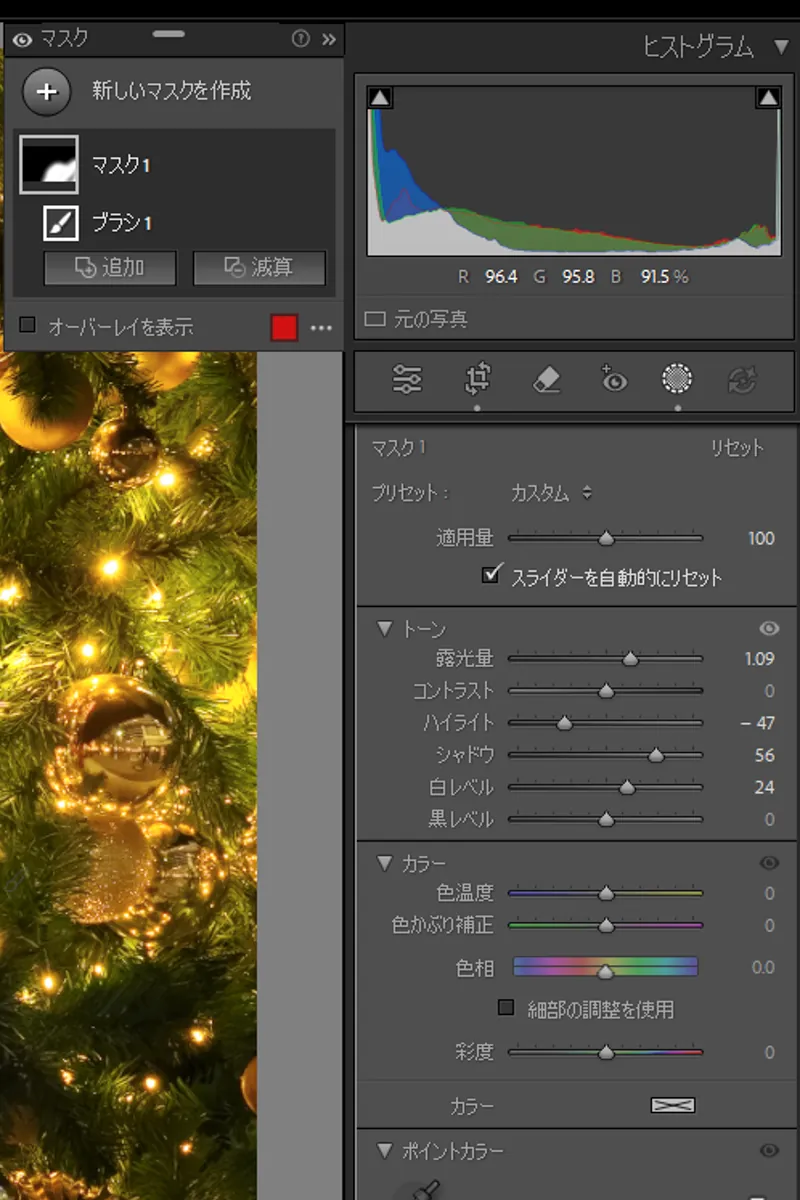
Task: Collapse the ヒストグラム panel triangle
Action: (781, 46)
